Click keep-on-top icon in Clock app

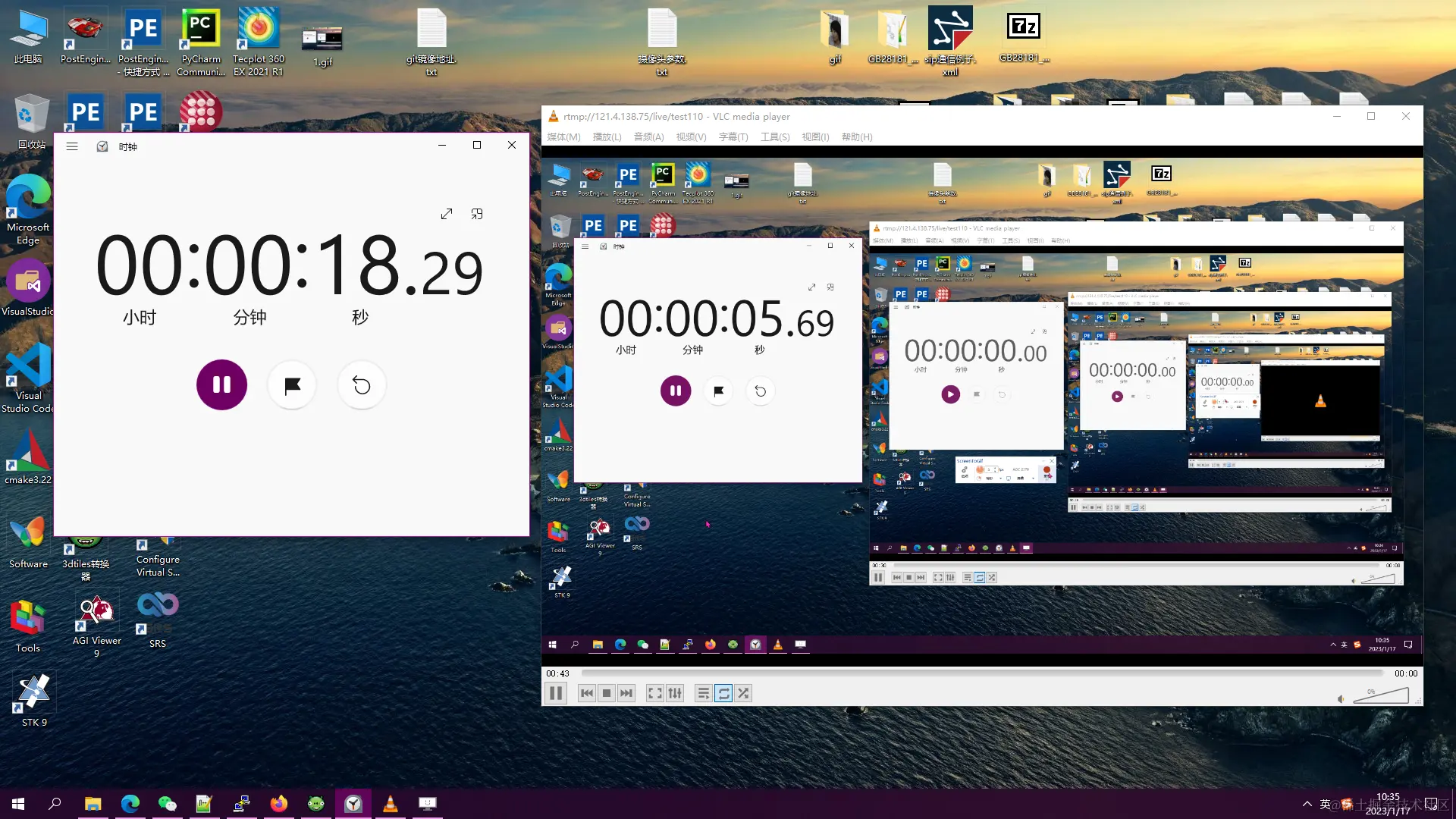tap(477, 214)
